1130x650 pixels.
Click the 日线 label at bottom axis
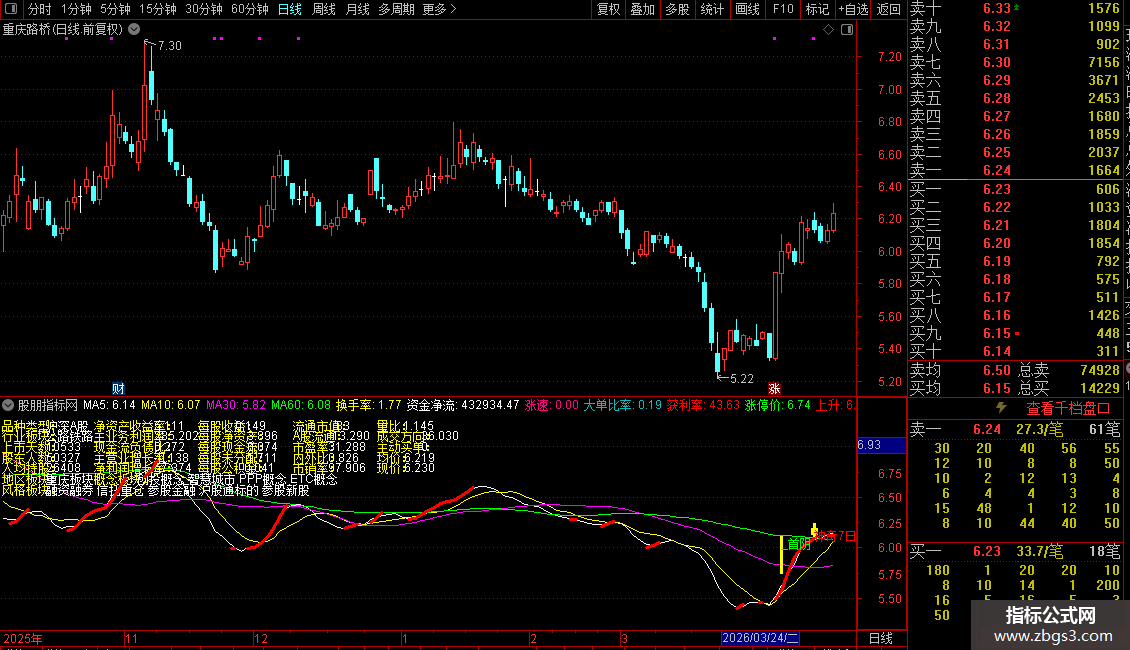pyautogui.click(x=881, y=638)
